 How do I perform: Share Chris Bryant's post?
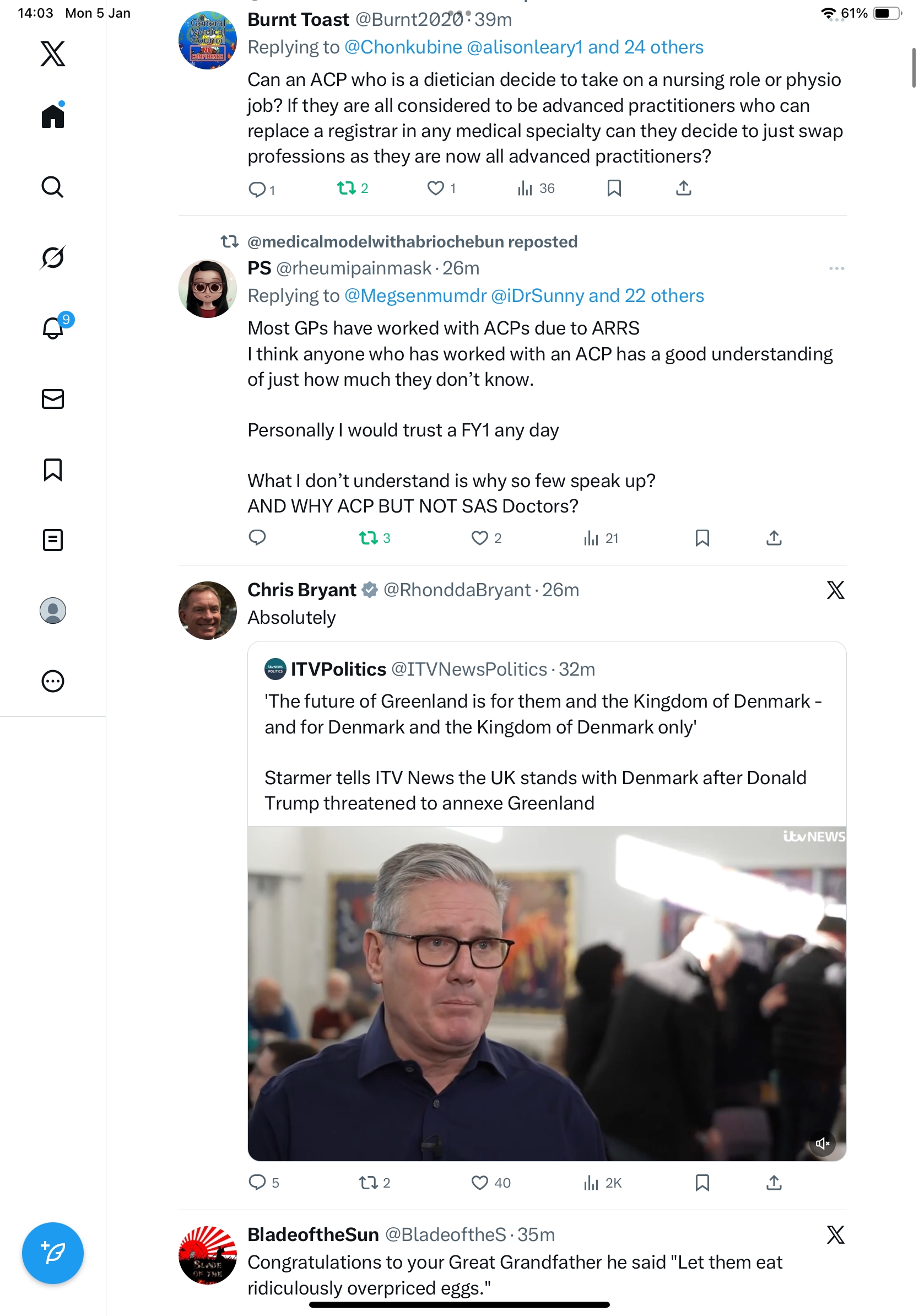pos(774,1183)
